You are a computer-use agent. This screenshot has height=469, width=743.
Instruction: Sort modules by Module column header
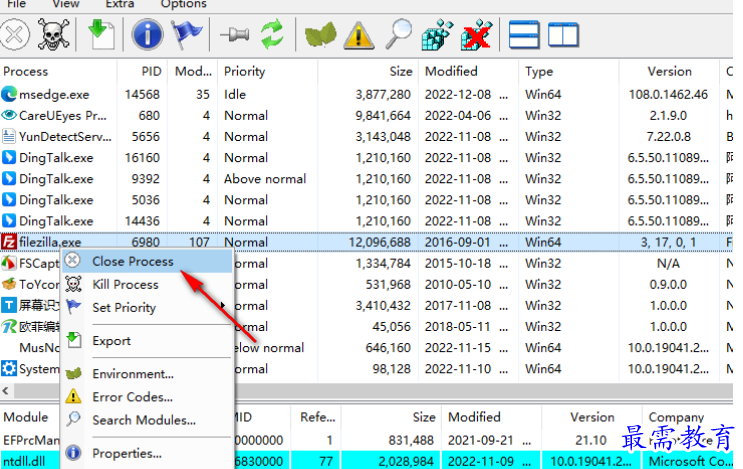[31, 417]
